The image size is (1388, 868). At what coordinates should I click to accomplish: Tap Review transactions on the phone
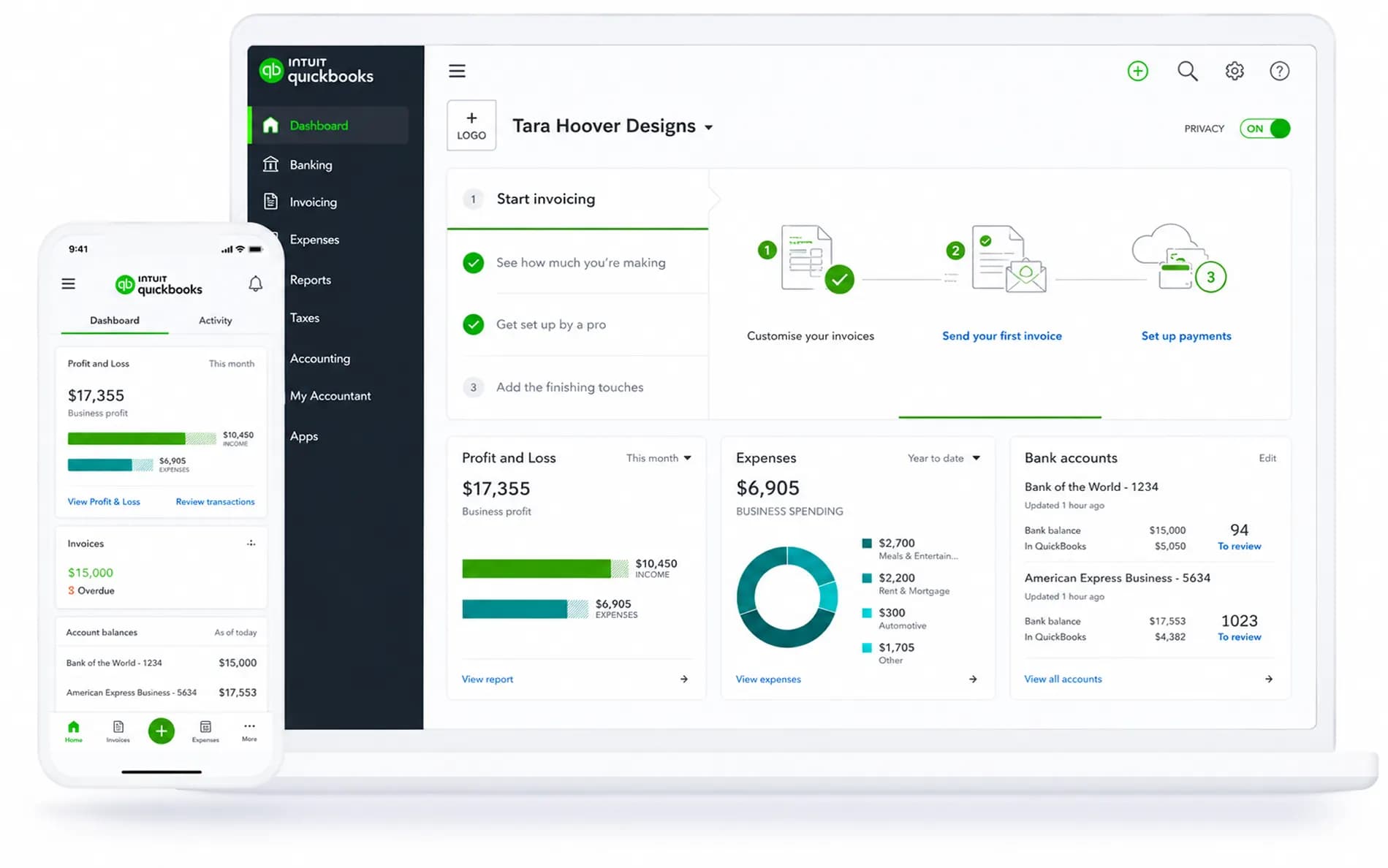[x=215, y=502]
